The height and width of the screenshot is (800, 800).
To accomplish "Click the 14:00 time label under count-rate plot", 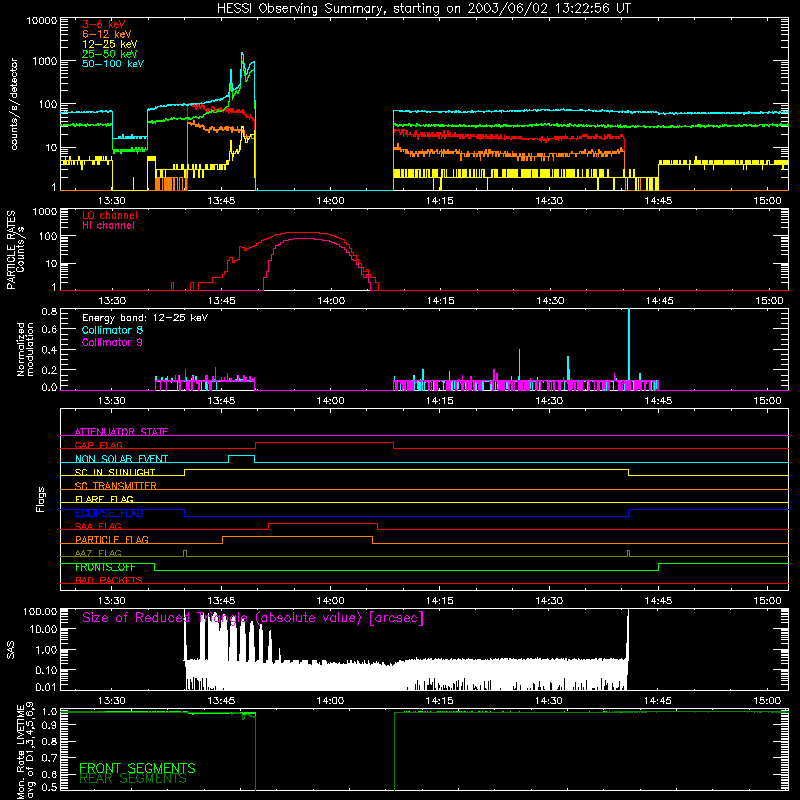I will click(x=330, y=201).
